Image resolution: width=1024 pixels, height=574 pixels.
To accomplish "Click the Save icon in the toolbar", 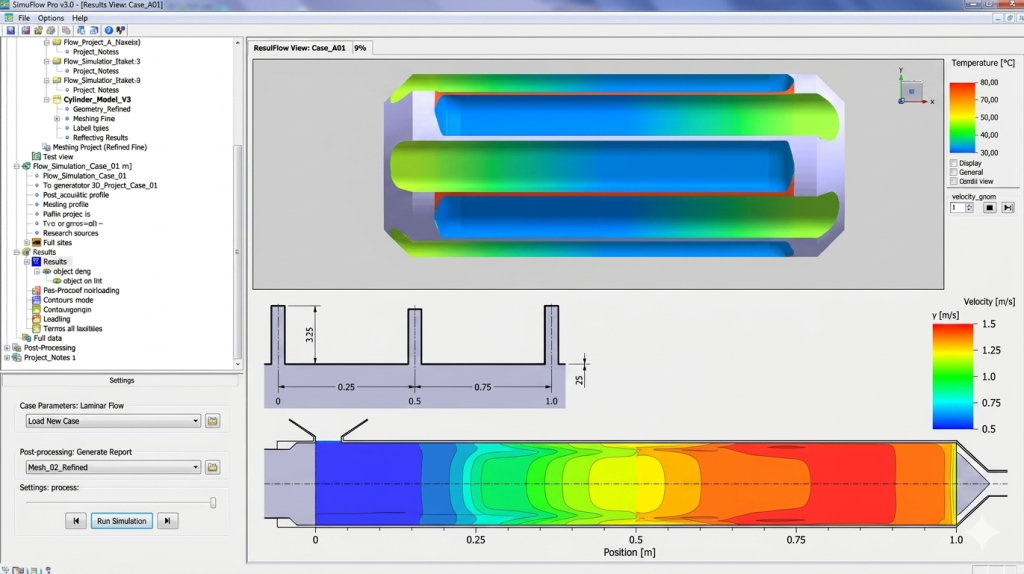I will pos(11,30).
